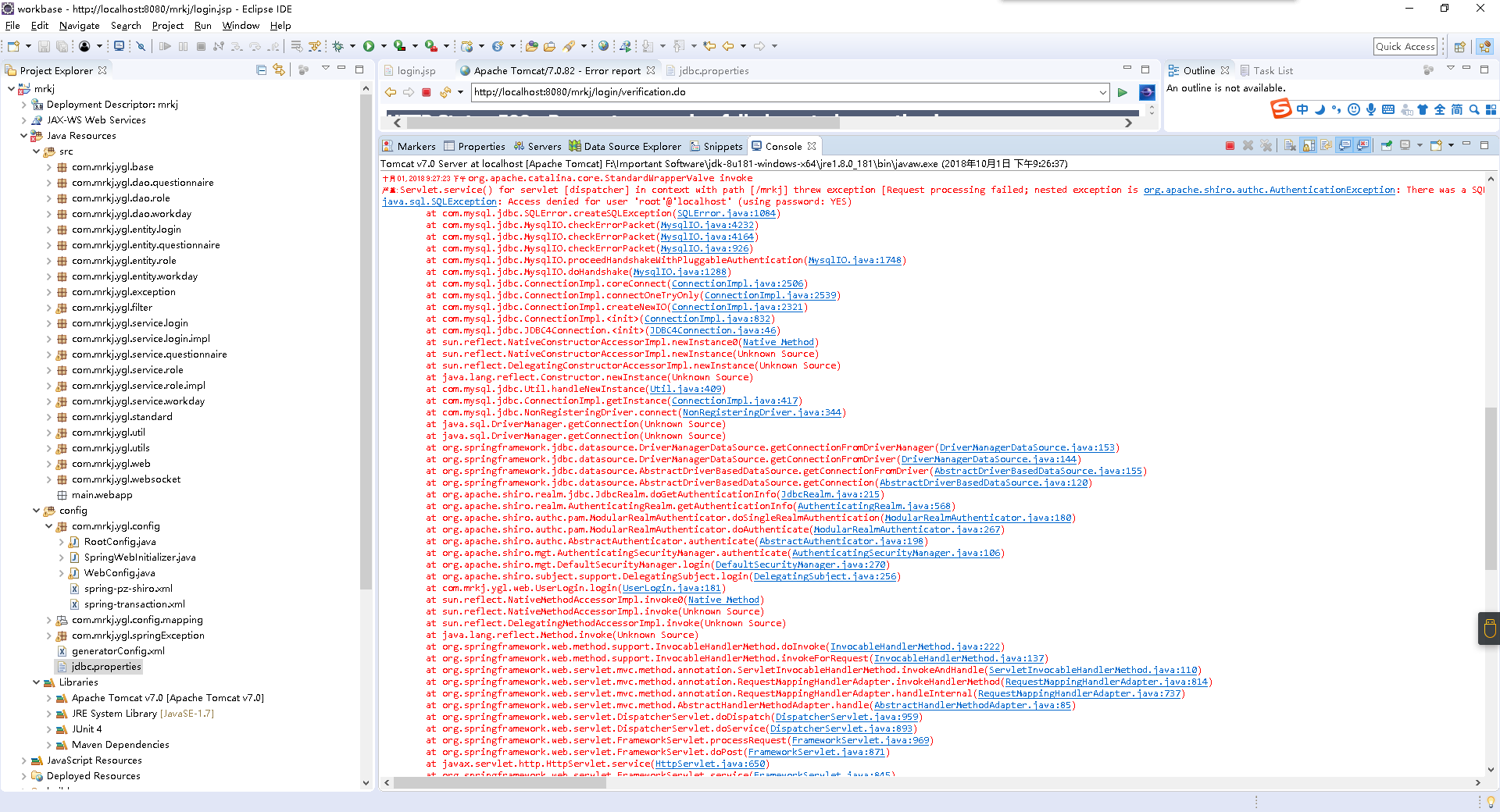The image size is (1500, 812).
Task: Collapse the config source folder
Action: tap(36, 511)
